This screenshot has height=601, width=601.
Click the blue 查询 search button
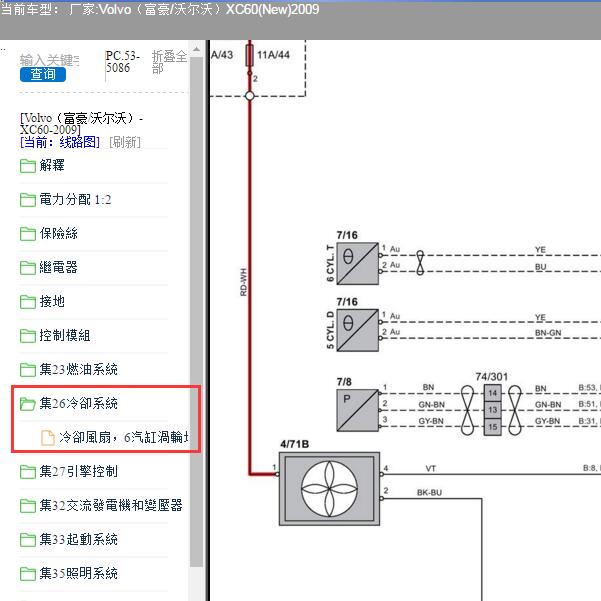[43, 74]
